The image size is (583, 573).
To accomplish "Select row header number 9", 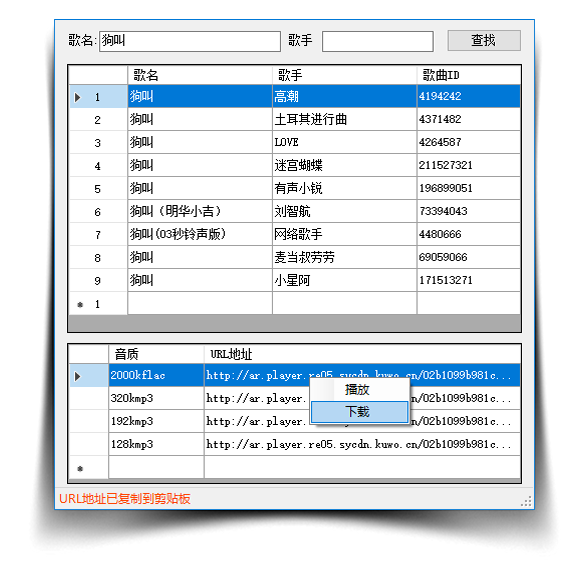I will click(98, 280).
